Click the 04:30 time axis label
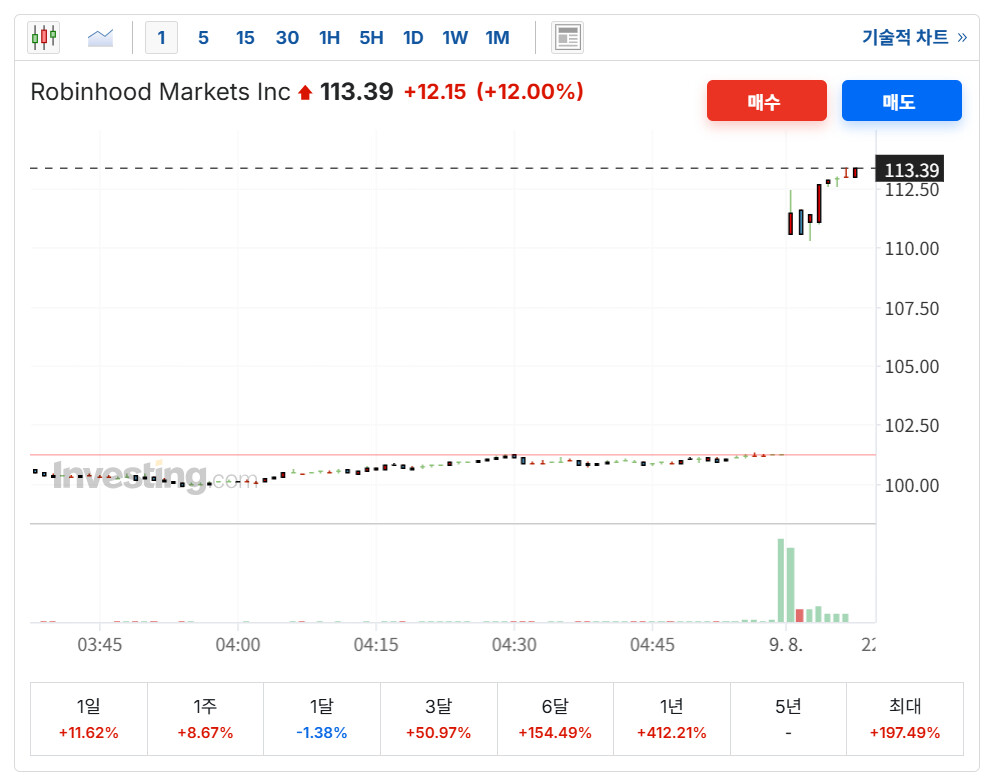 tap(514, 645)
